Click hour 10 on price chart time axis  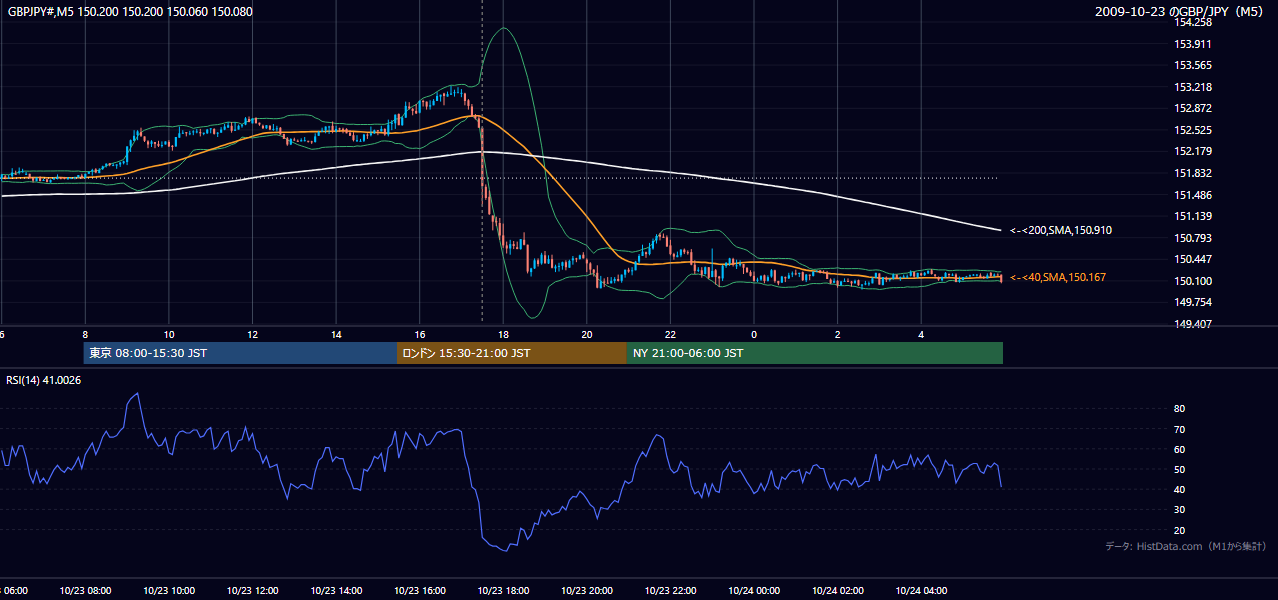pyautogui.click(x=169, y=335)
